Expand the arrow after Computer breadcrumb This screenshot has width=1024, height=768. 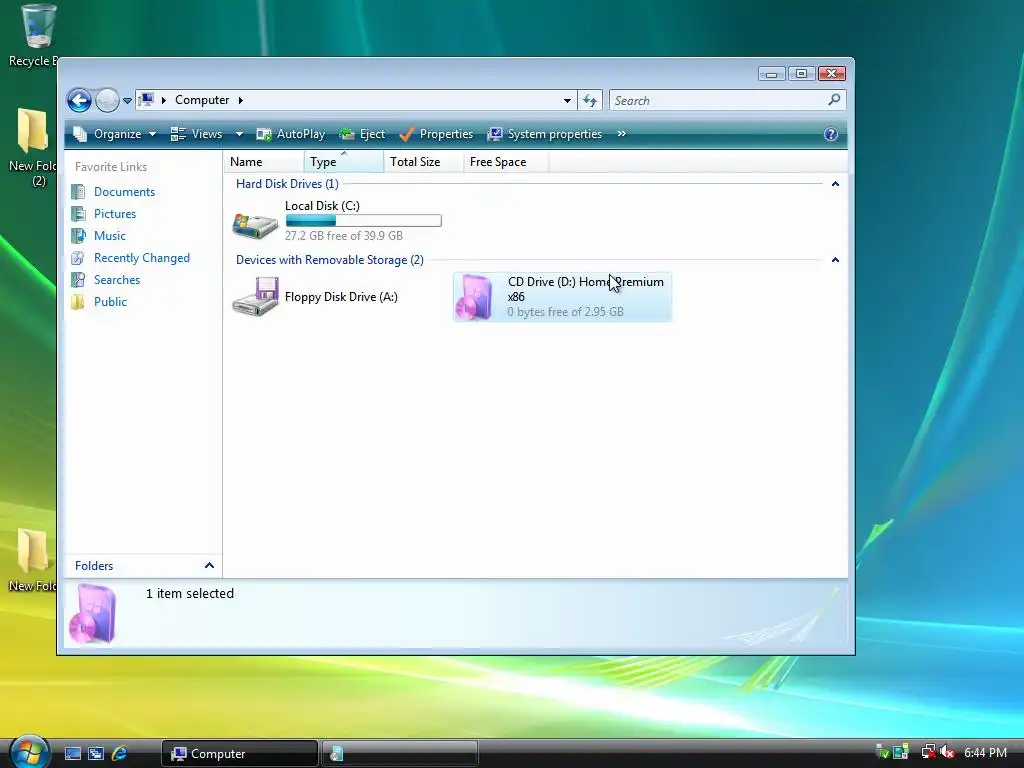pyautogui.click(x=241, y=100)
